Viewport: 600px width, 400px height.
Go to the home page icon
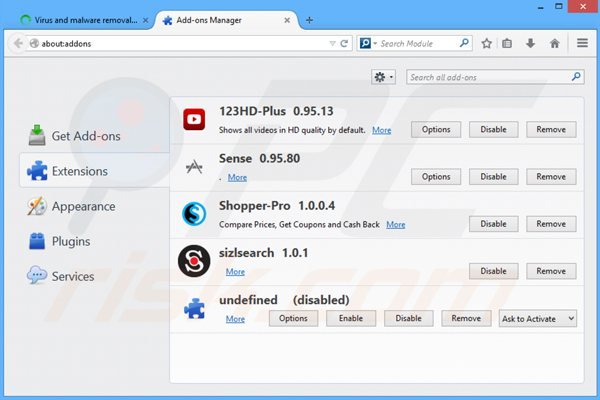[x=555, y=43]
